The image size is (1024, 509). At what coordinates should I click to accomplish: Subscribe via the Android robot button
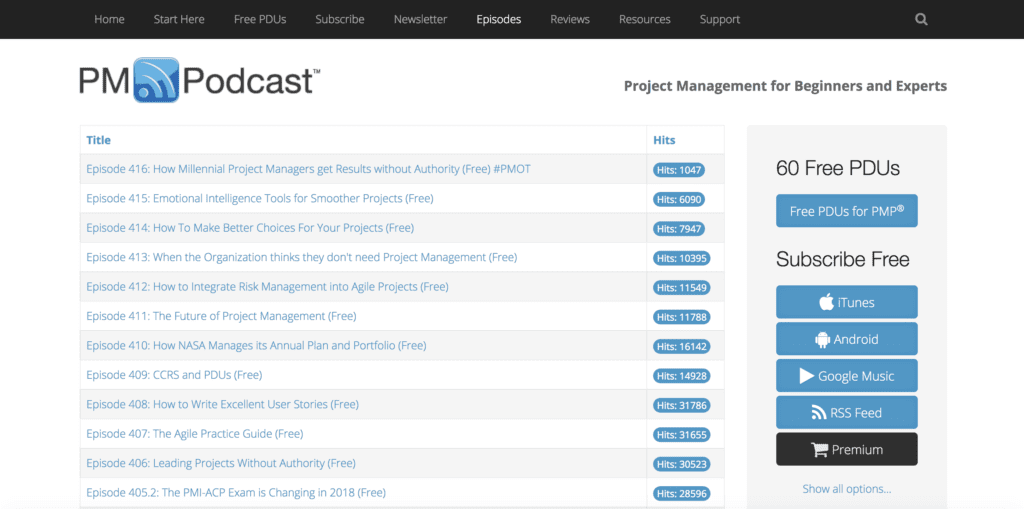[x=846, y=338]
